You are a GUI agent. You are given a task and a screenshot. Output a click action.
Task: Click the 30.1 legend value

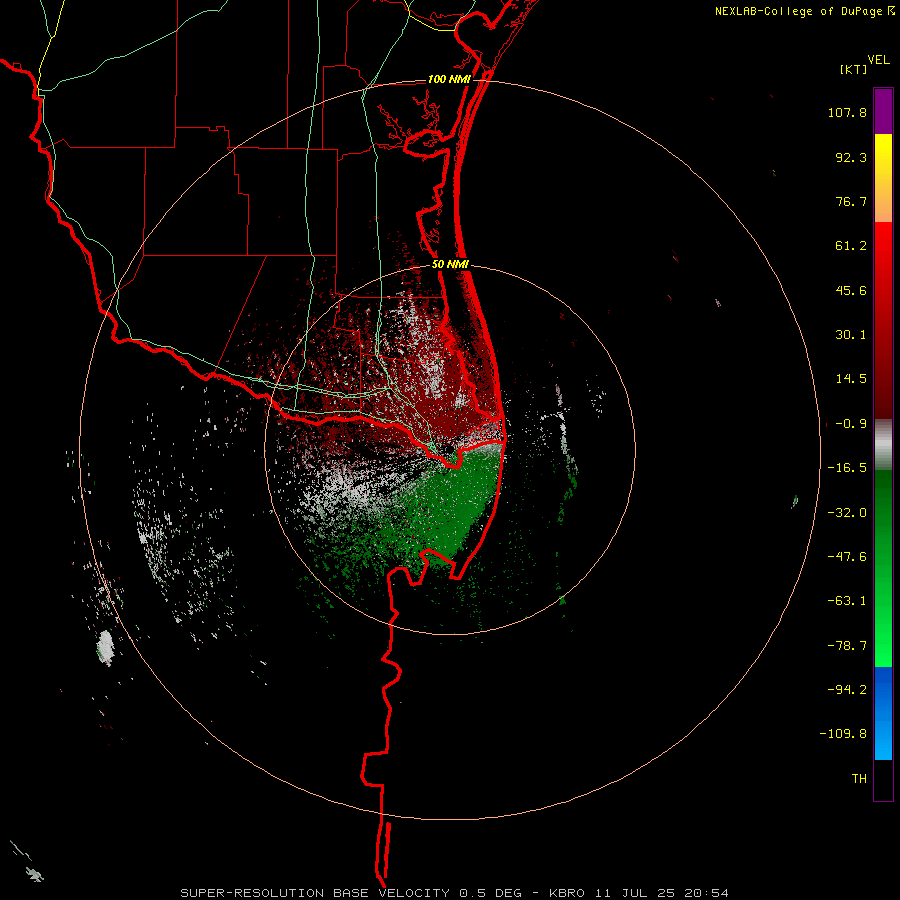[851, 335]
